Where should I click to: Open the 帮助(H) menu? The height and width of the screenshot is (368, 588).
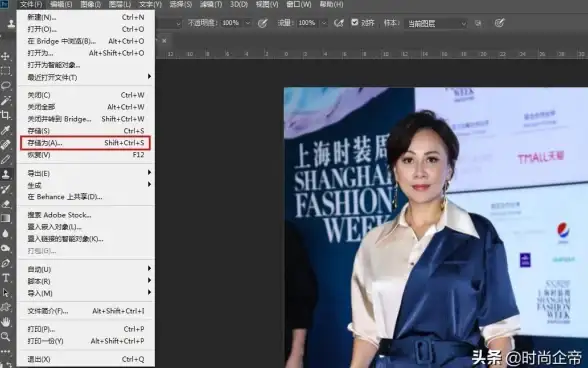click(x=331, y=5)
